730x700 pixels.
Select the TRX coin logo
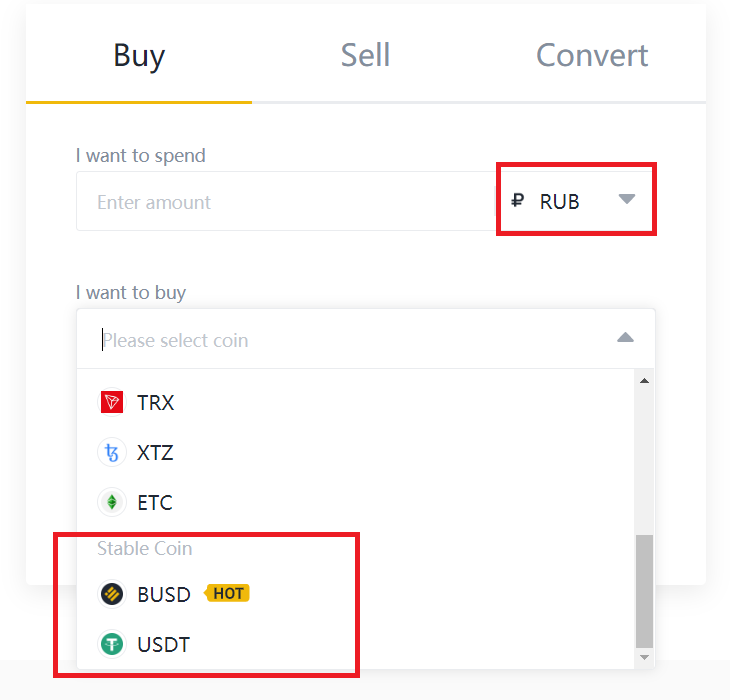click(112, 402)
